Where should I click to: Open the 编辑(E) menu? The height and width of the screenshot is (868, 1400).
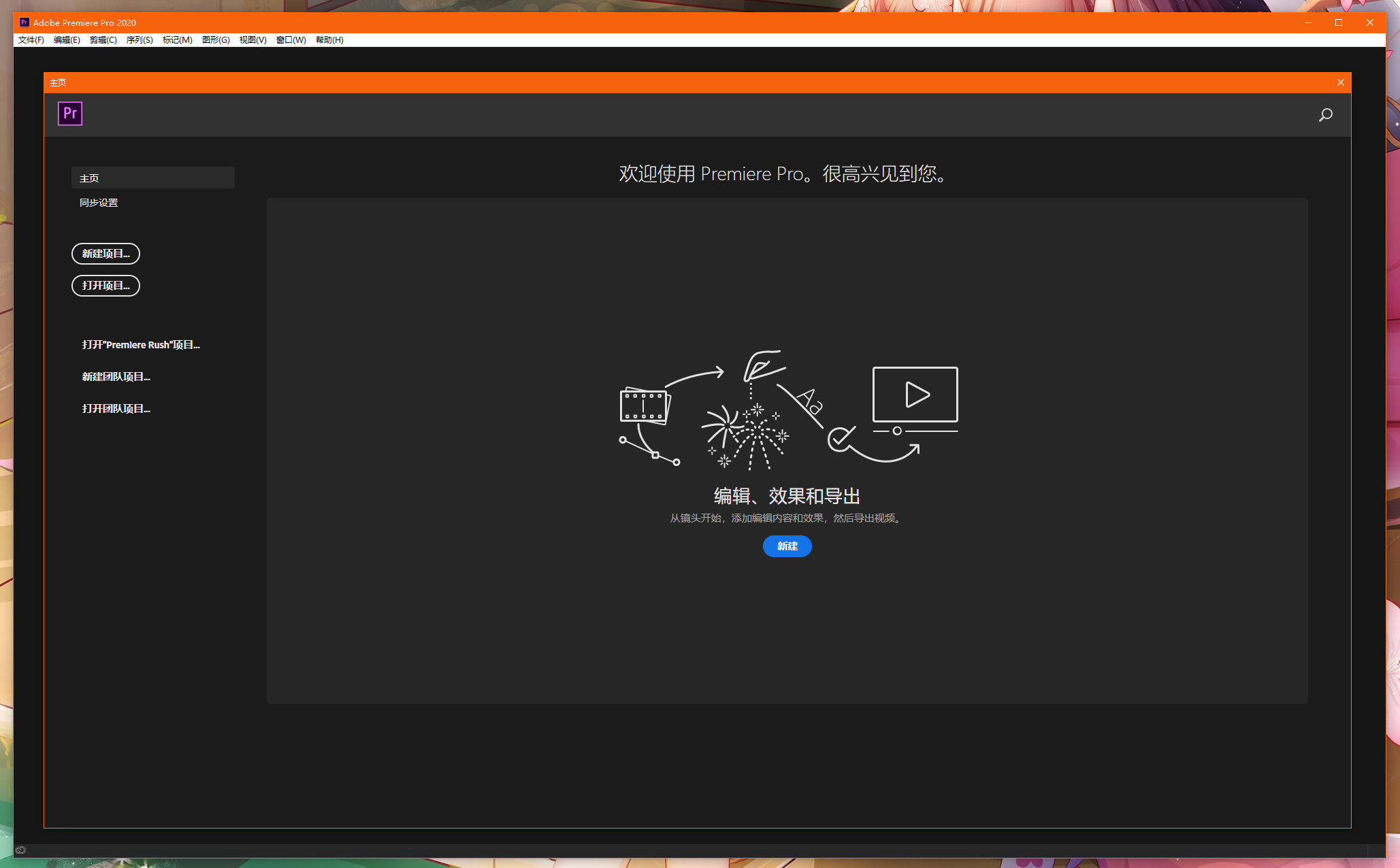click(x=65, y=39)
